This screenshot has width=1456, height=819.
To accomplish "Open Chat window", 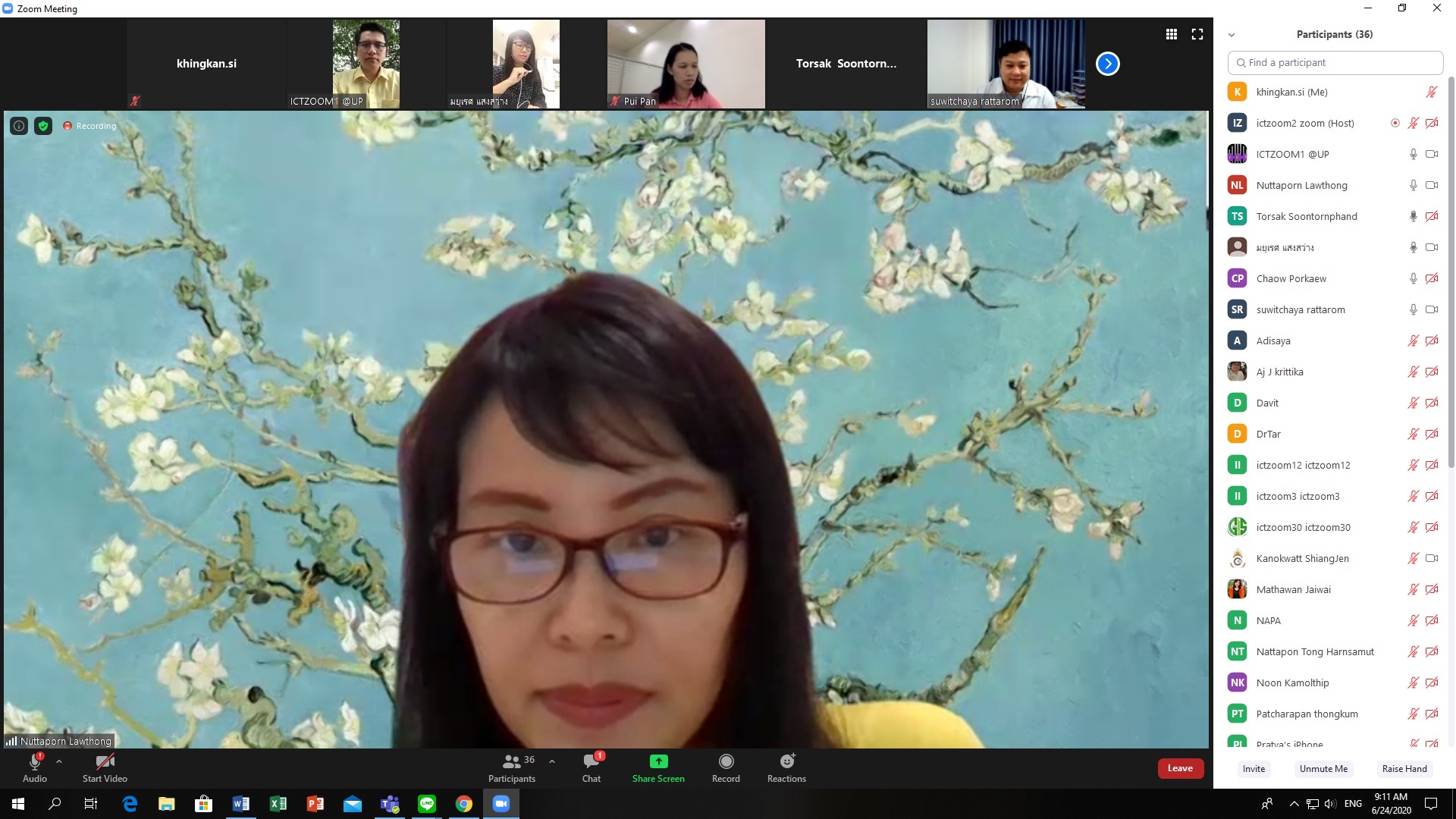I will [591, 767].
